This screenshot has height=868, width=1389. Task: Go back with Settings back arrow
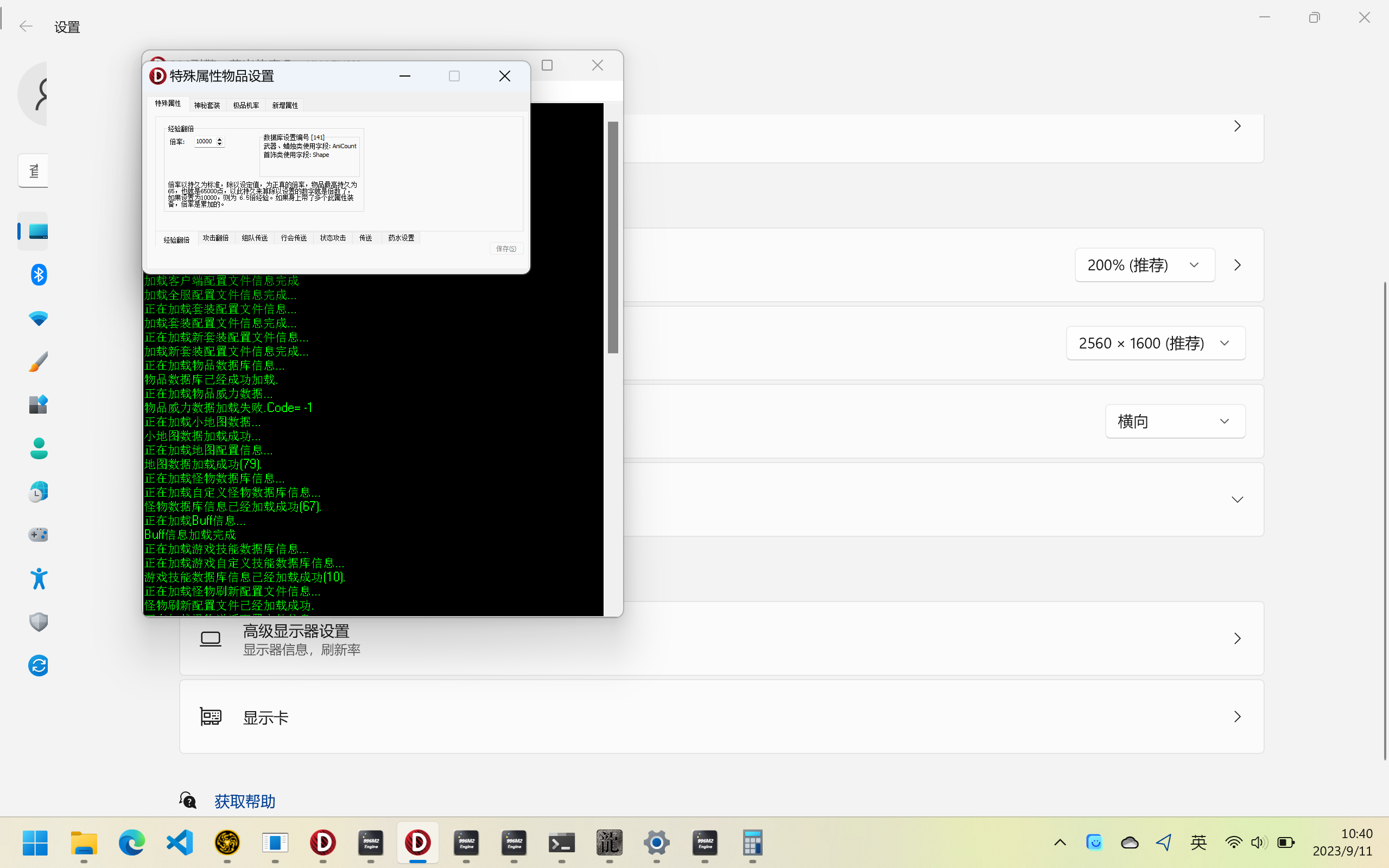click(26, 26)
